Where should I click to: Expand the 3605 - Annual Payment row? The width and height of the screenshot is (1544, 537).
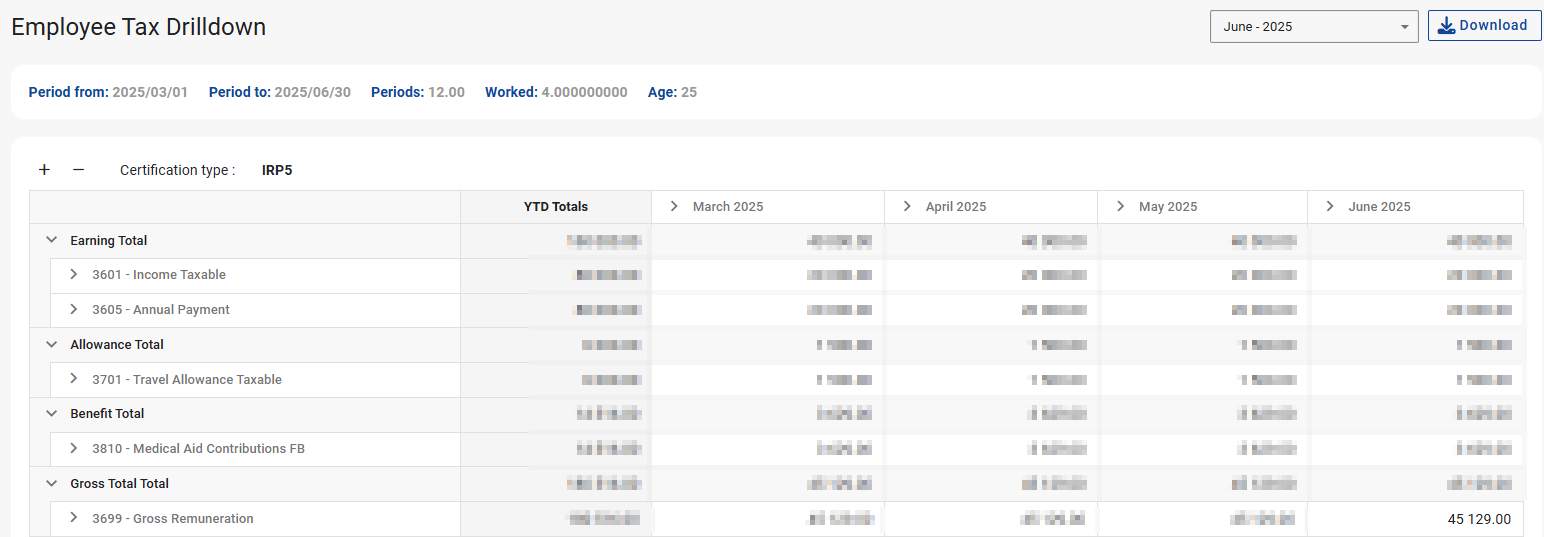tap(73, 310)
